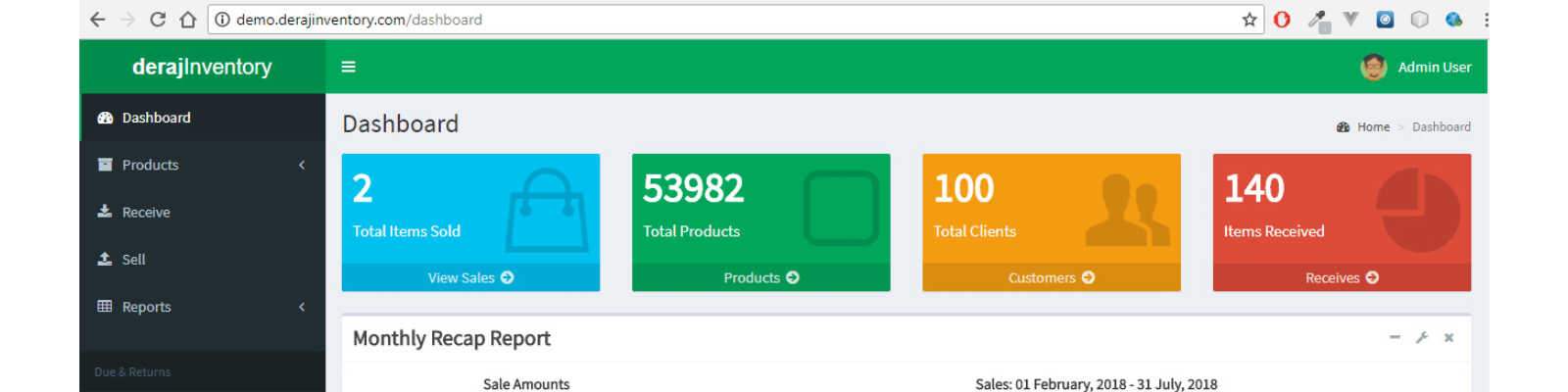Go to Customers from Total Clients card
This screenshot has width=1568, height=392.
(x=1052, y=277)
